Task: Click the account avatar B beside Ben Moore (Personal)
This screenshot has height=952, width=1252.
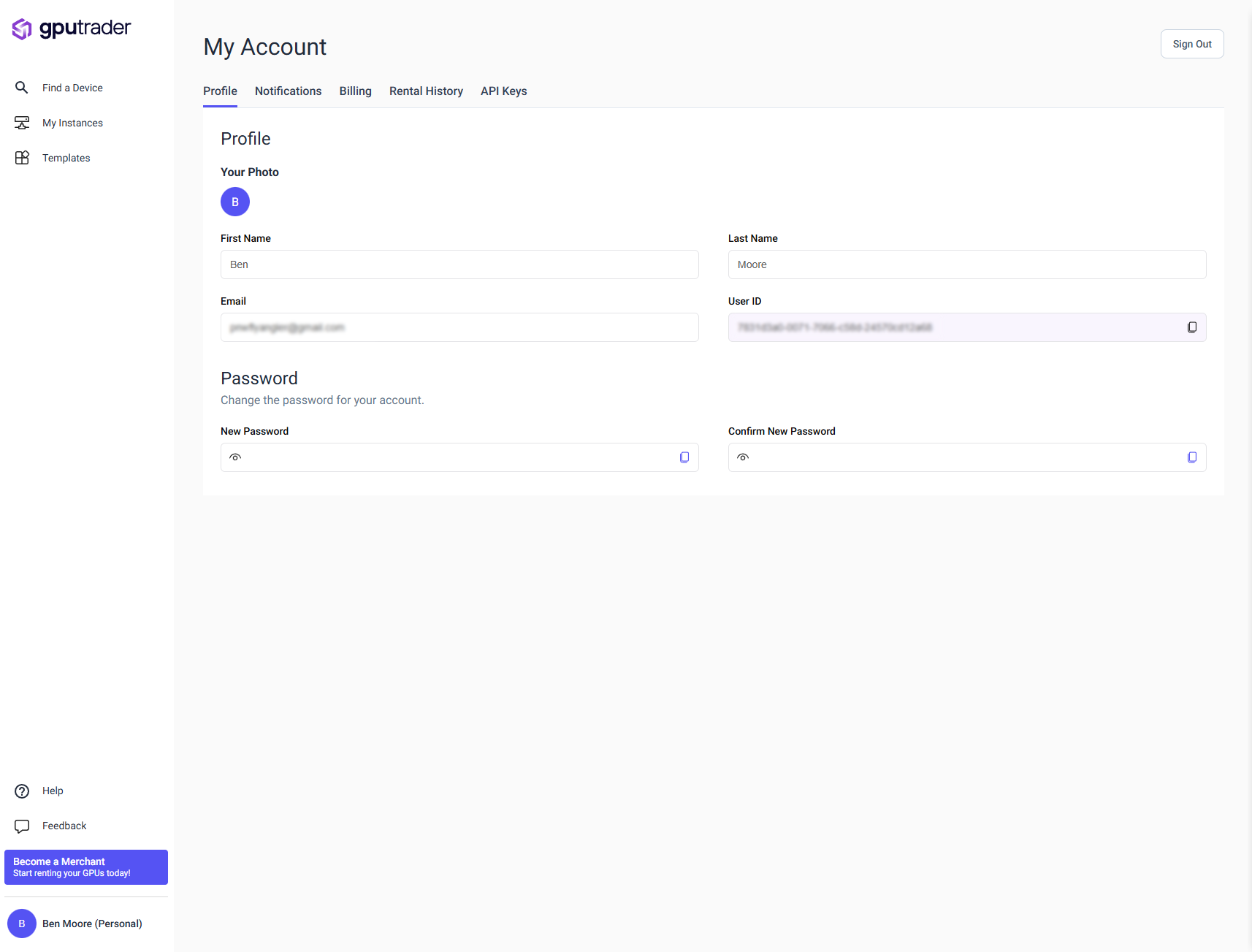Action: point(22,924)
